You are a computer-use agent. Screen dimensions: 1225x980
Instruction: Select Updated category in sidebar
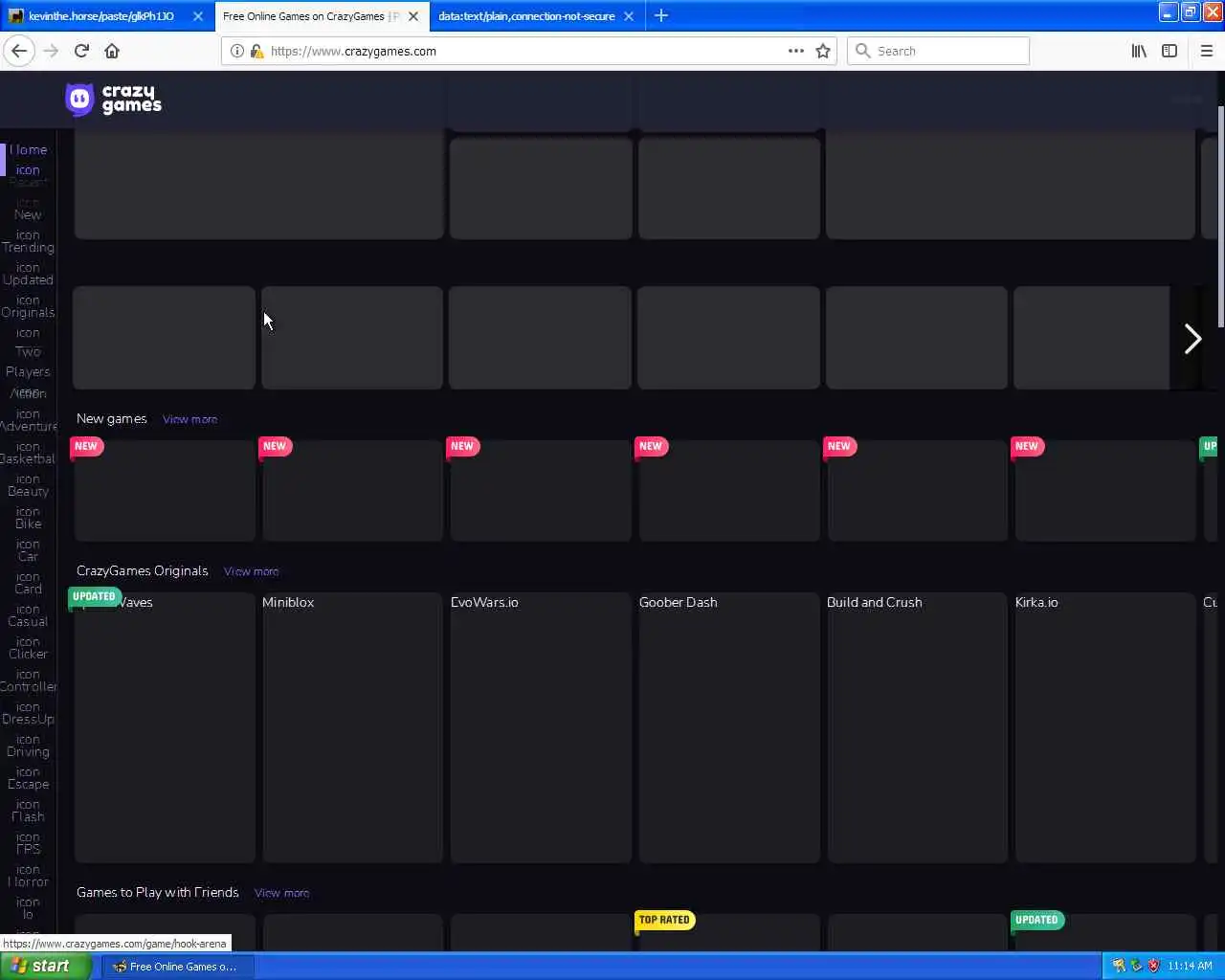[28, 279]
